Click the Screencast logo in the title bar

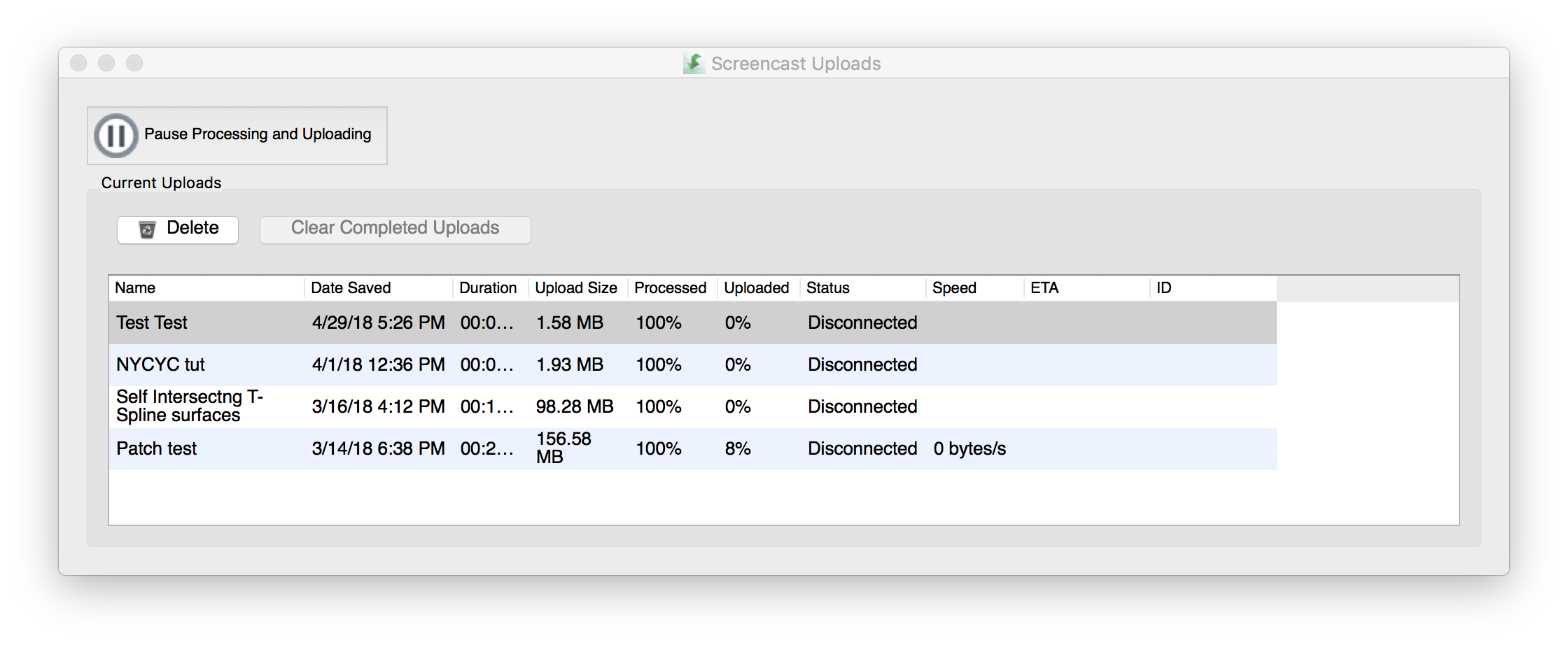pos(693,62)
